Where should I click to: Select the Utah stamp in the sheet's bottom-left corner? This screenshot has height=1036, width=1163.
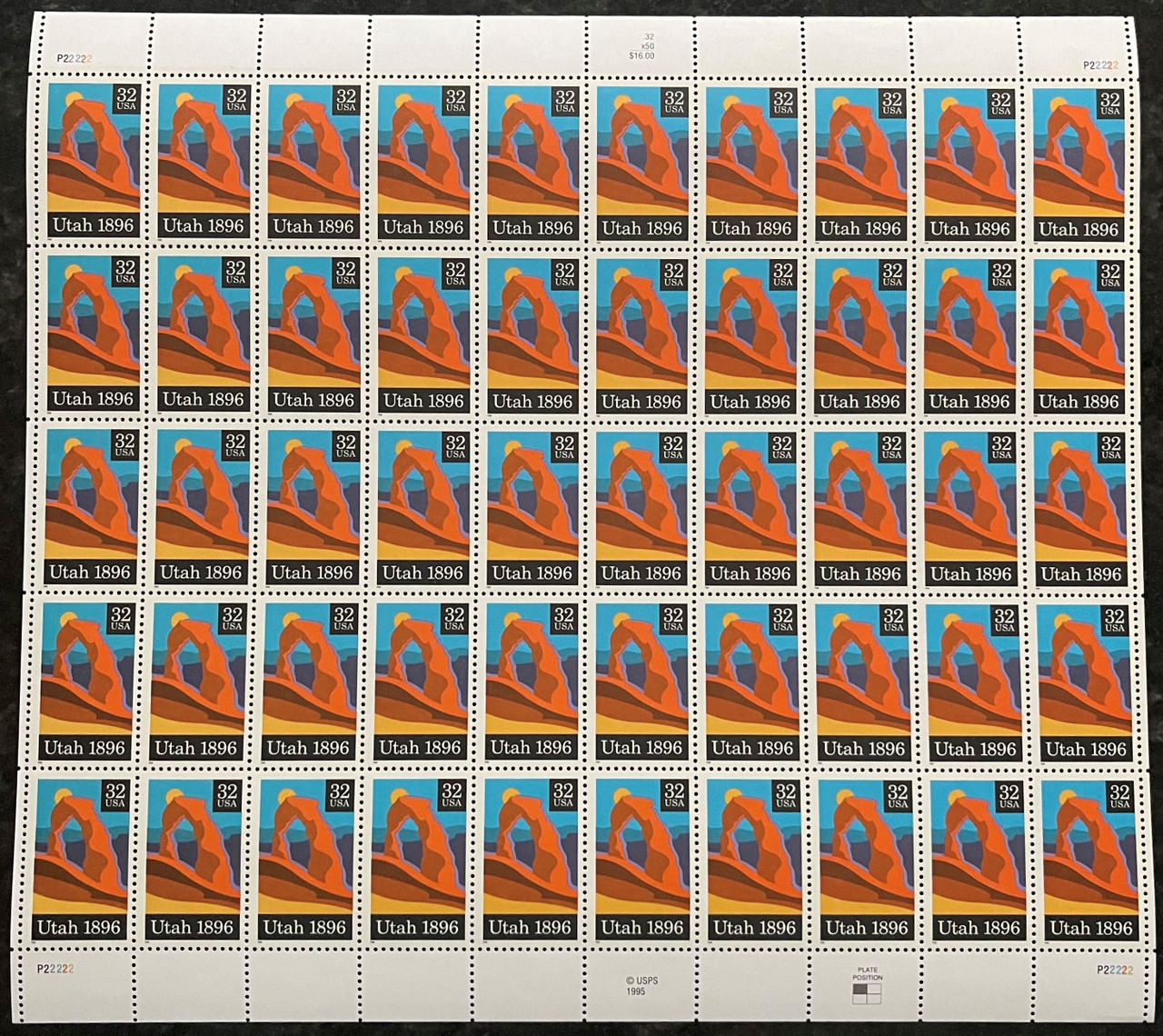(x=79, y=859)
